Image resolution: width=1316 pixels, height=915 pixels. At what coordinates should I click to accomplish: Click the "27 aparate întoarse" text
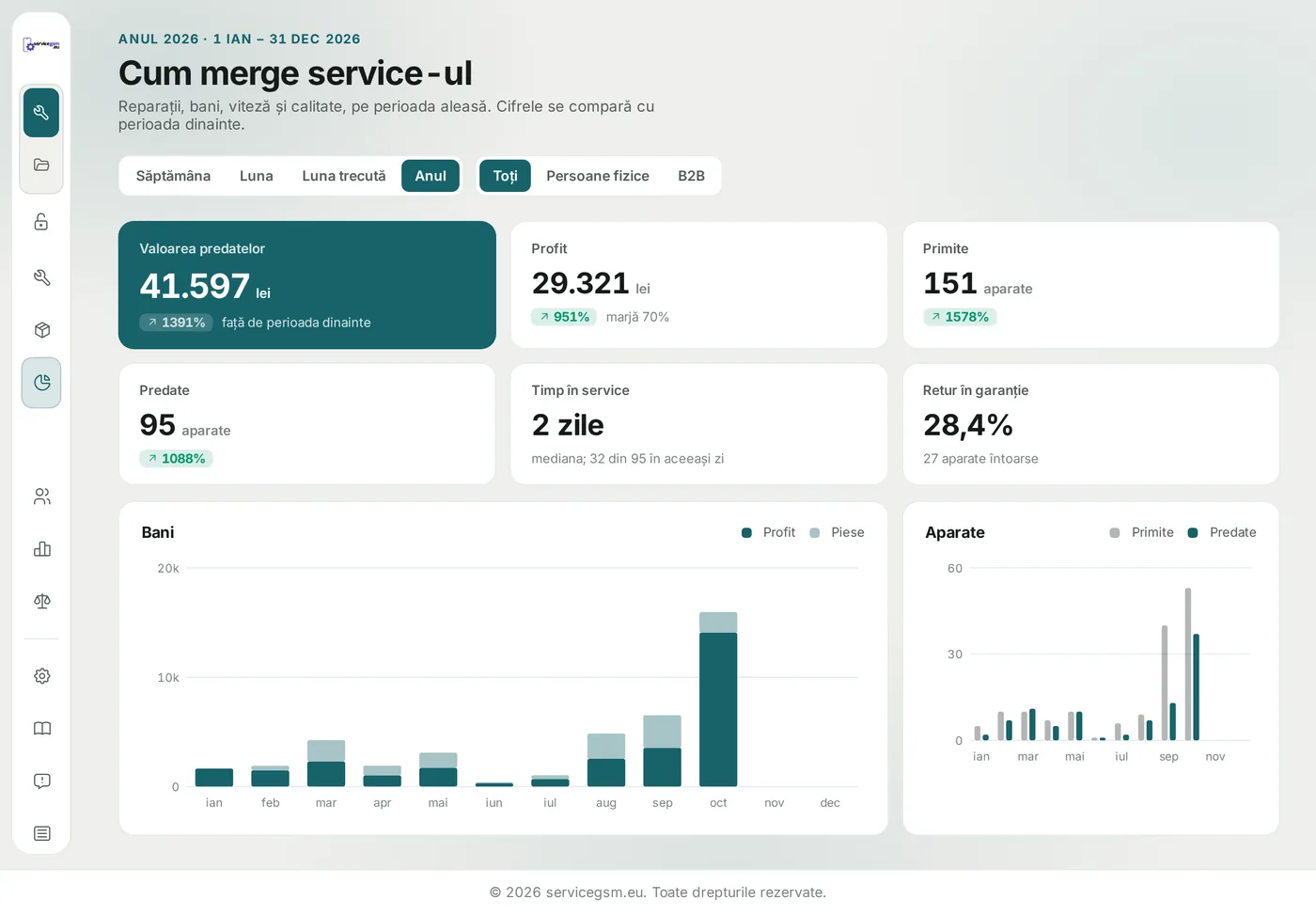(x=980, y=459)
